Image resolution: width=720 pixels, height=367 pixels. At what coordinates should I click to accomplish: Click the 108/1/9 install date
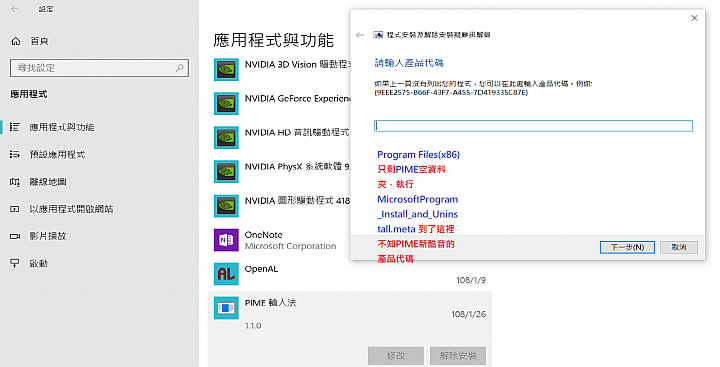pyautogui.click(x=471, y=280)
